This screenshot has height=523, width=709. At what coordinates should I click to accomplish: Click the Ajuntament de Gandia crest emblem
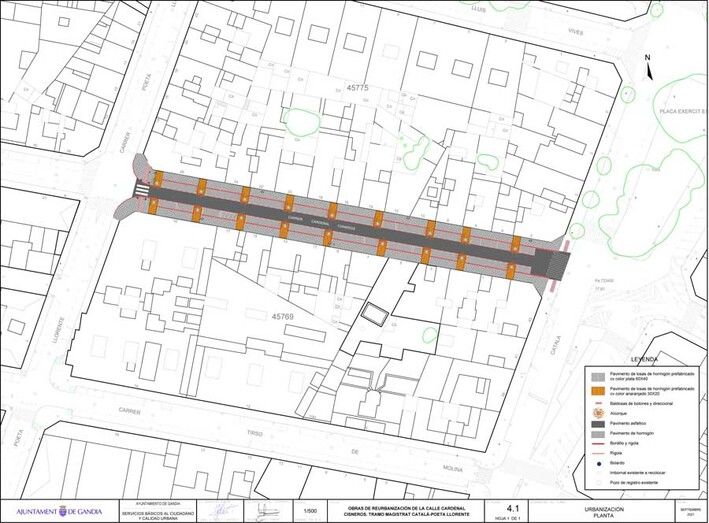click(62, 512)
